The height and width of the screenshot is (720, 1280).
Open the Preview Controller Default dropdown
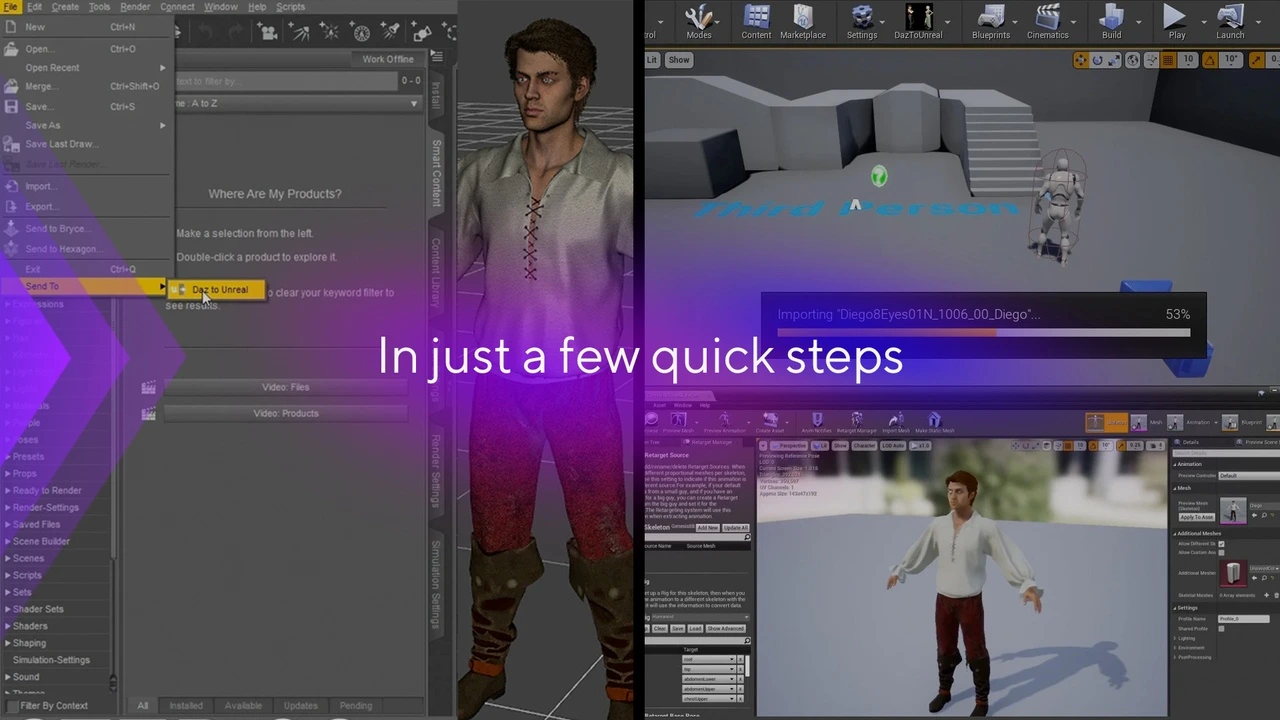coord(1243,476)
